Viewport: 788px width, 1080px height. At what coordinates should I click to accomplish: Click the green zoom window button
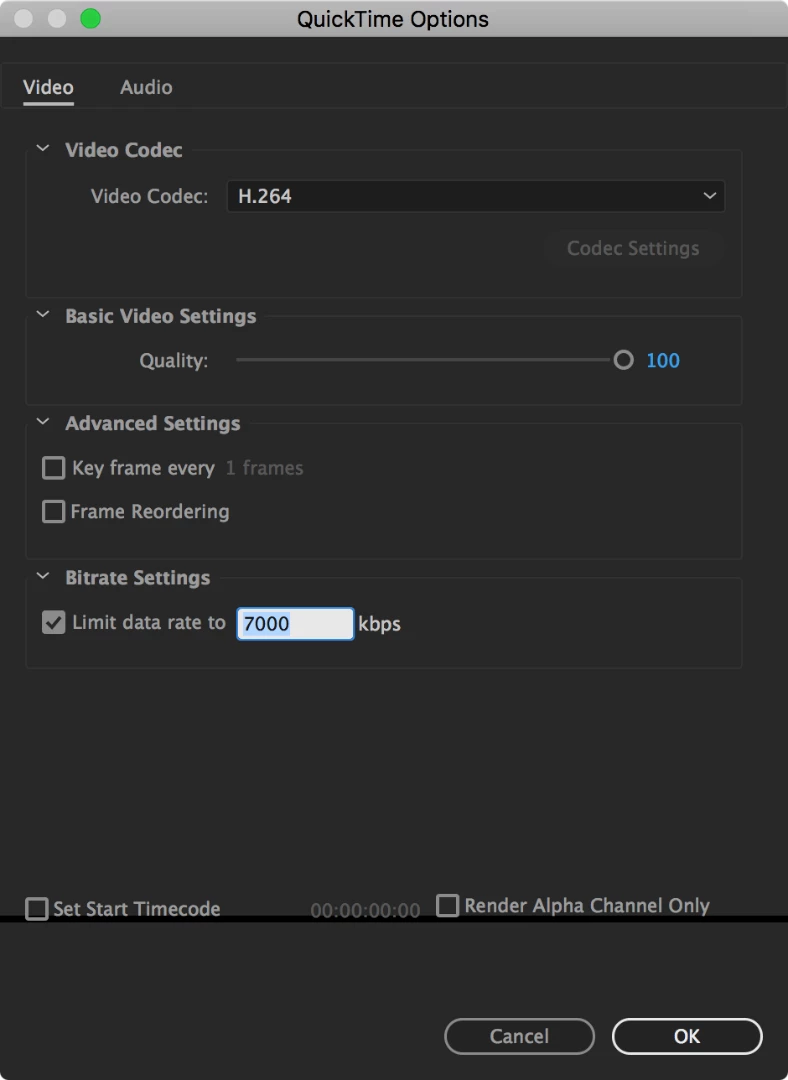click(x=90, y=19)
